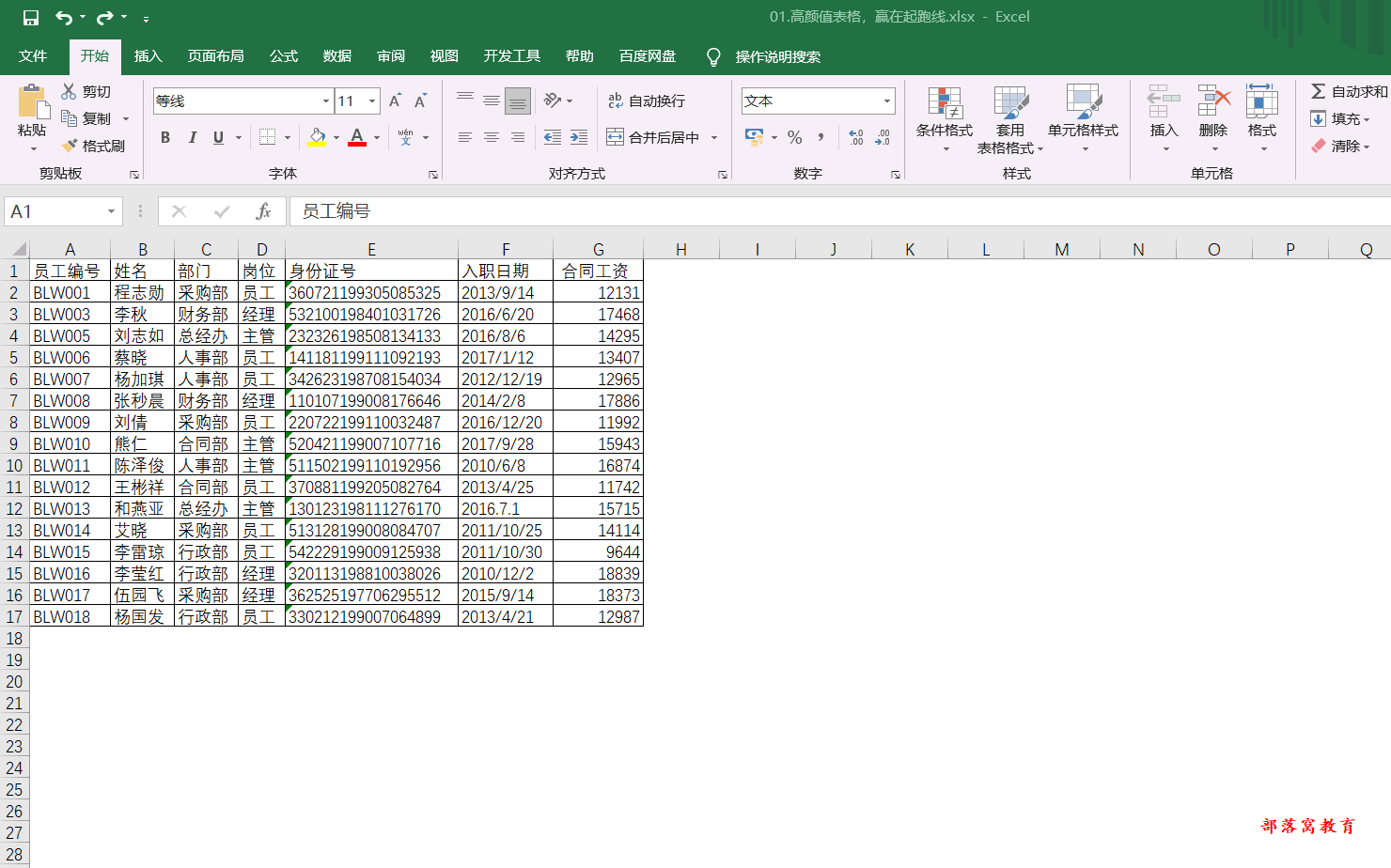
Task: Apply percent style icon
Action: (795, 137)
